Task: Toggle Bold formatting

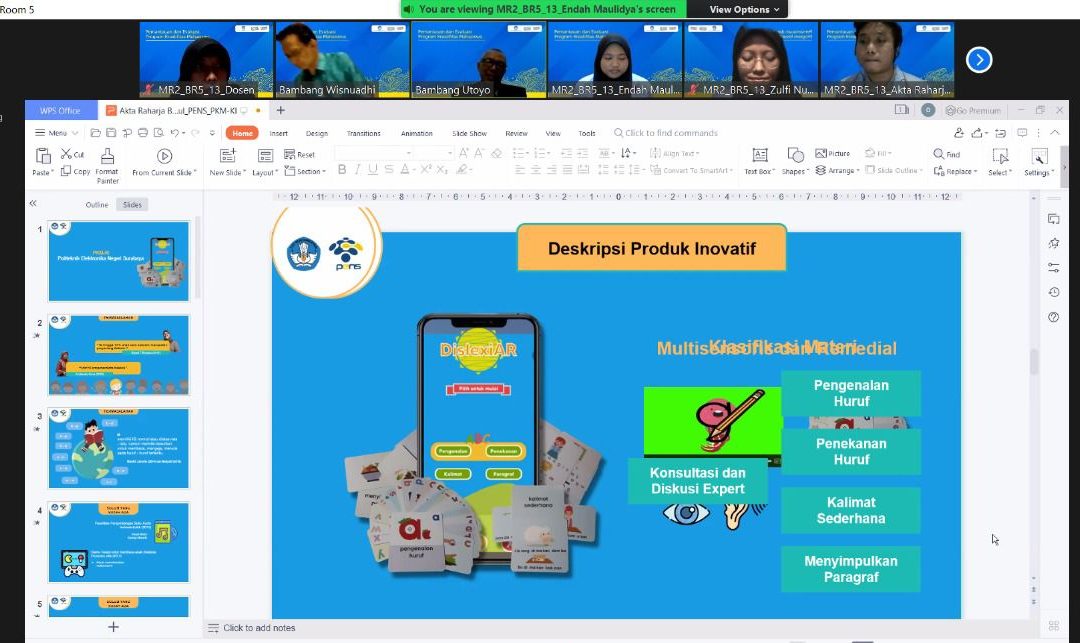Action: (342, 169)
